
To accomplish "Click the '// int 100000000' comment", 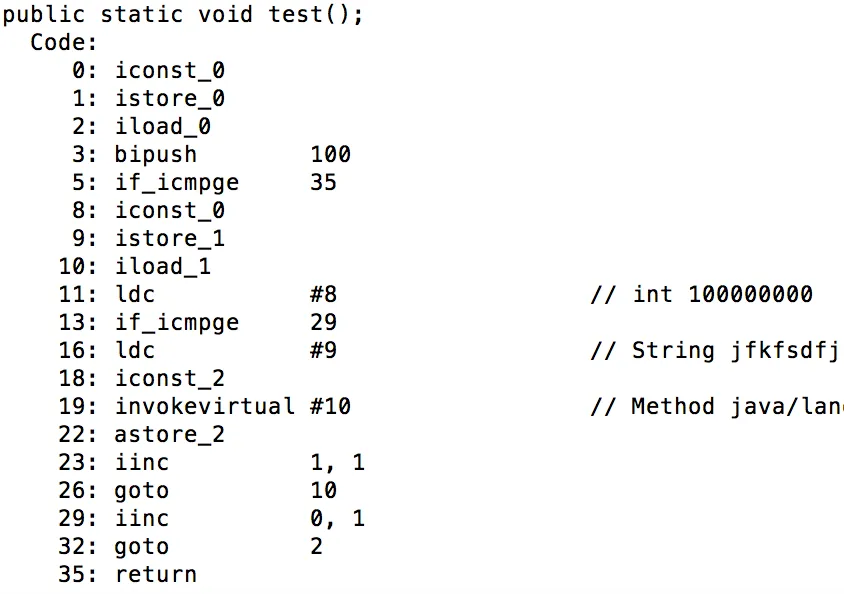I will 701,295.
